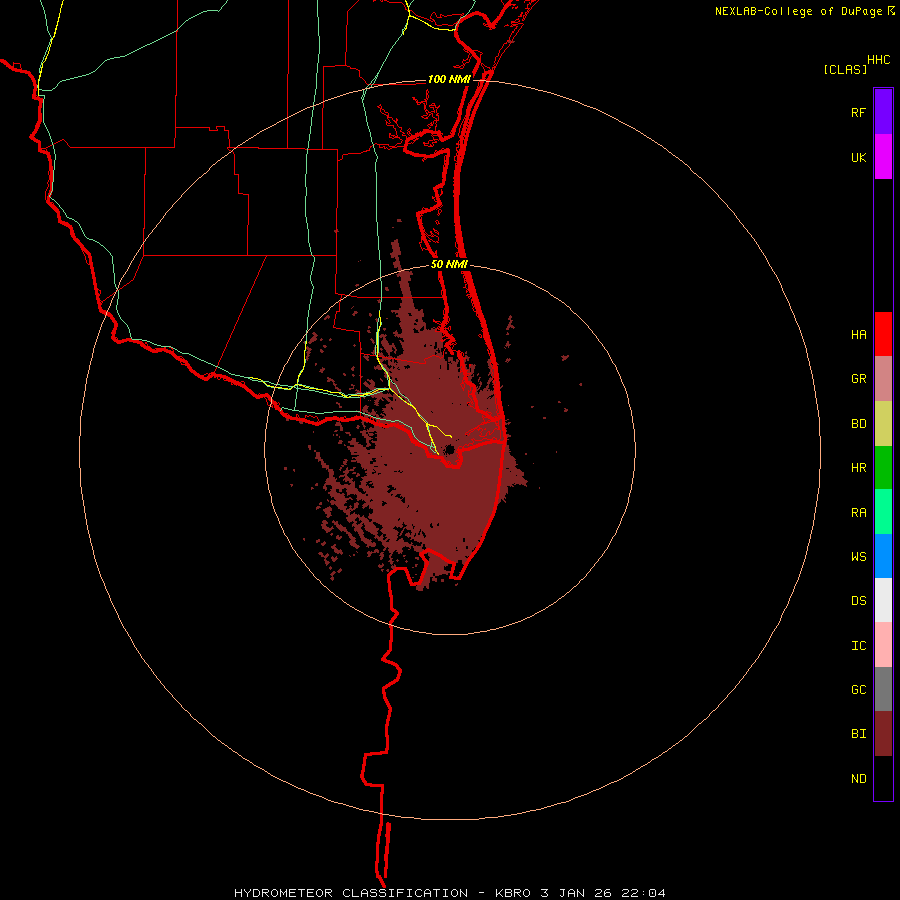Click the WS legend label
Image resolution: width=900 pixels, height=900 pixels.
click(858, 557)
